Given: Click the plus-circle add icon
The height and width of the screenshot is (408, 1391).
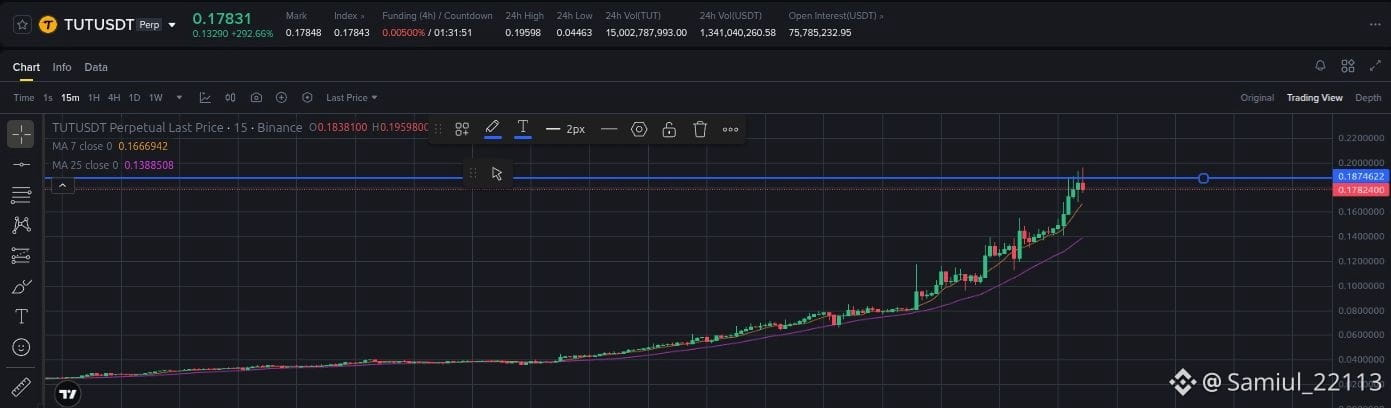Looking at the screenshot, I should click(x=281, y=98).
